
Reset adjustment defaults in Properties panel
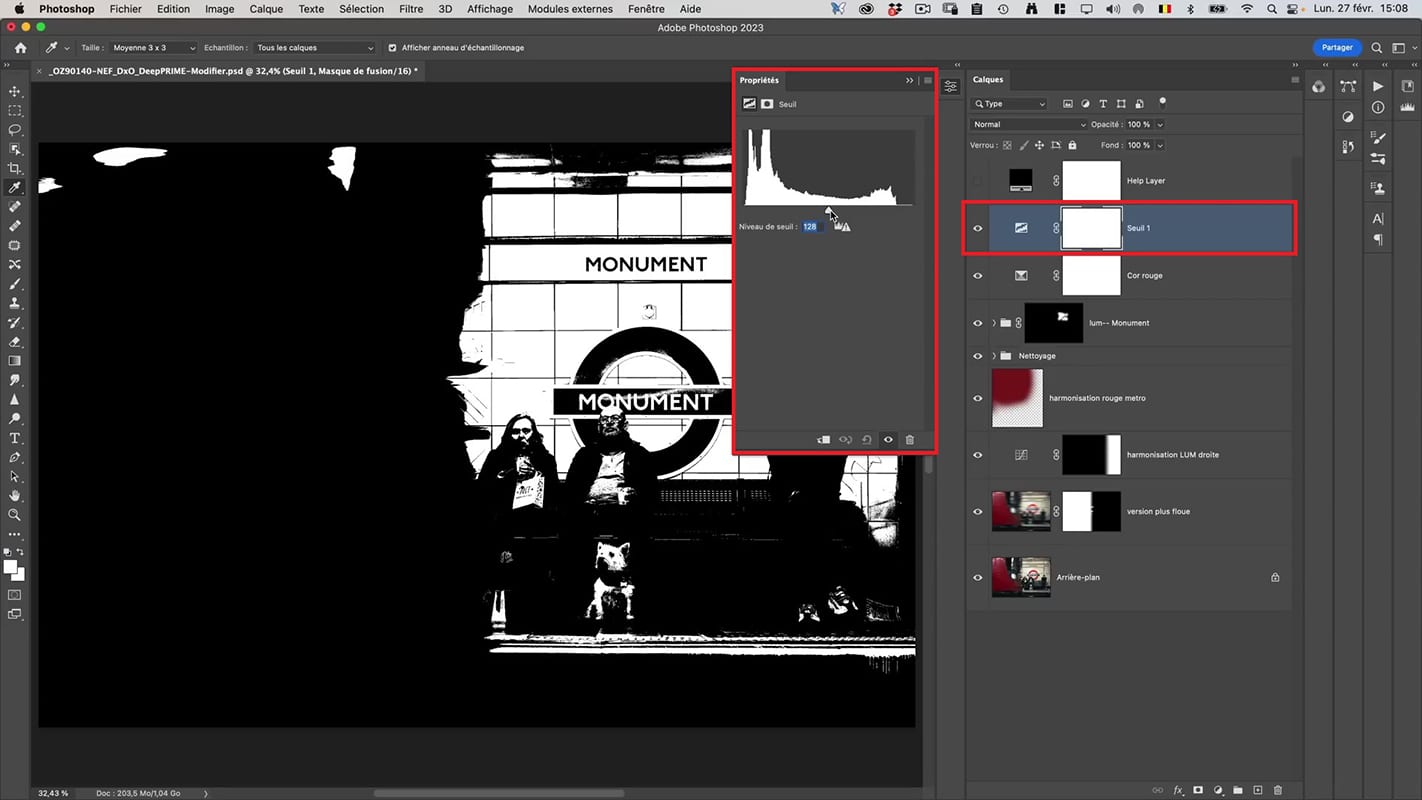point(867,440)
